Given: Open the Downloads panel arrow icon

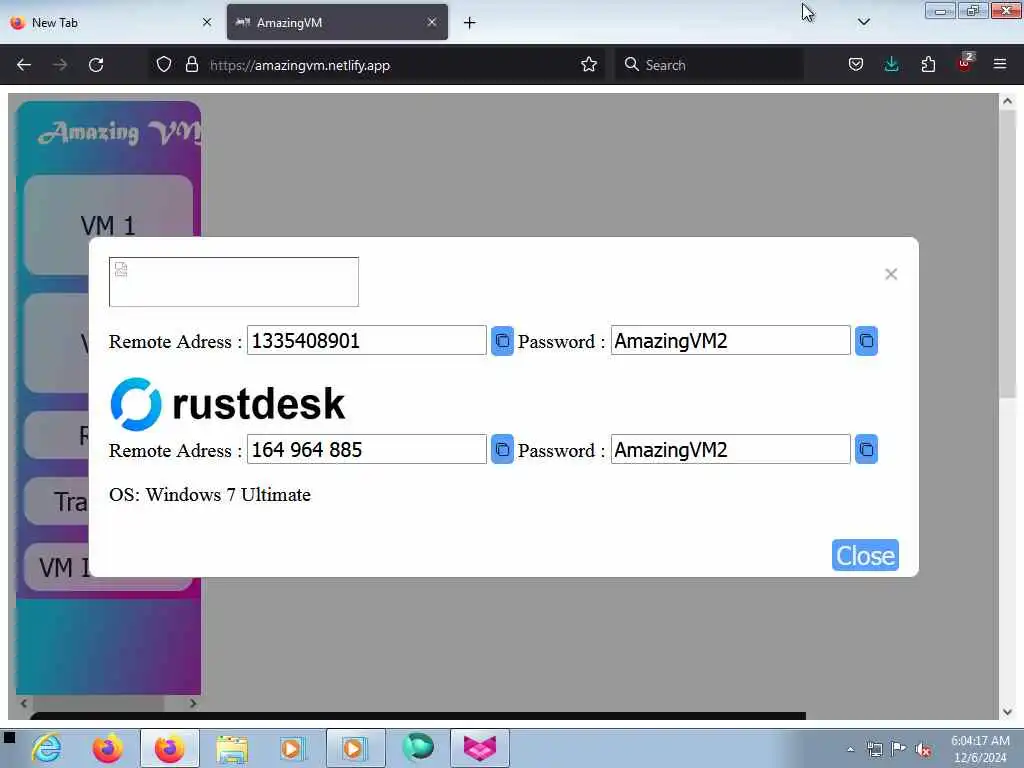Looking at the screenshot, I should click(x=891, y=65).
